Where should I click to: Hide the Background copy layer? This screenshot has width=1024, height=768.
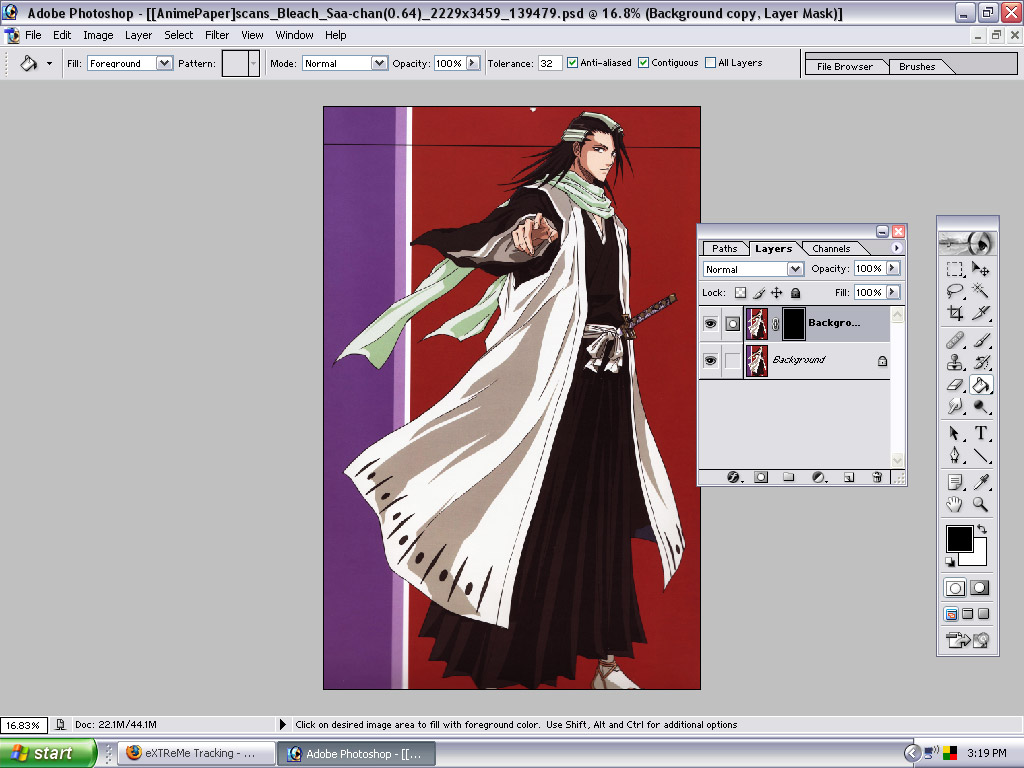(x=711, y=323)
